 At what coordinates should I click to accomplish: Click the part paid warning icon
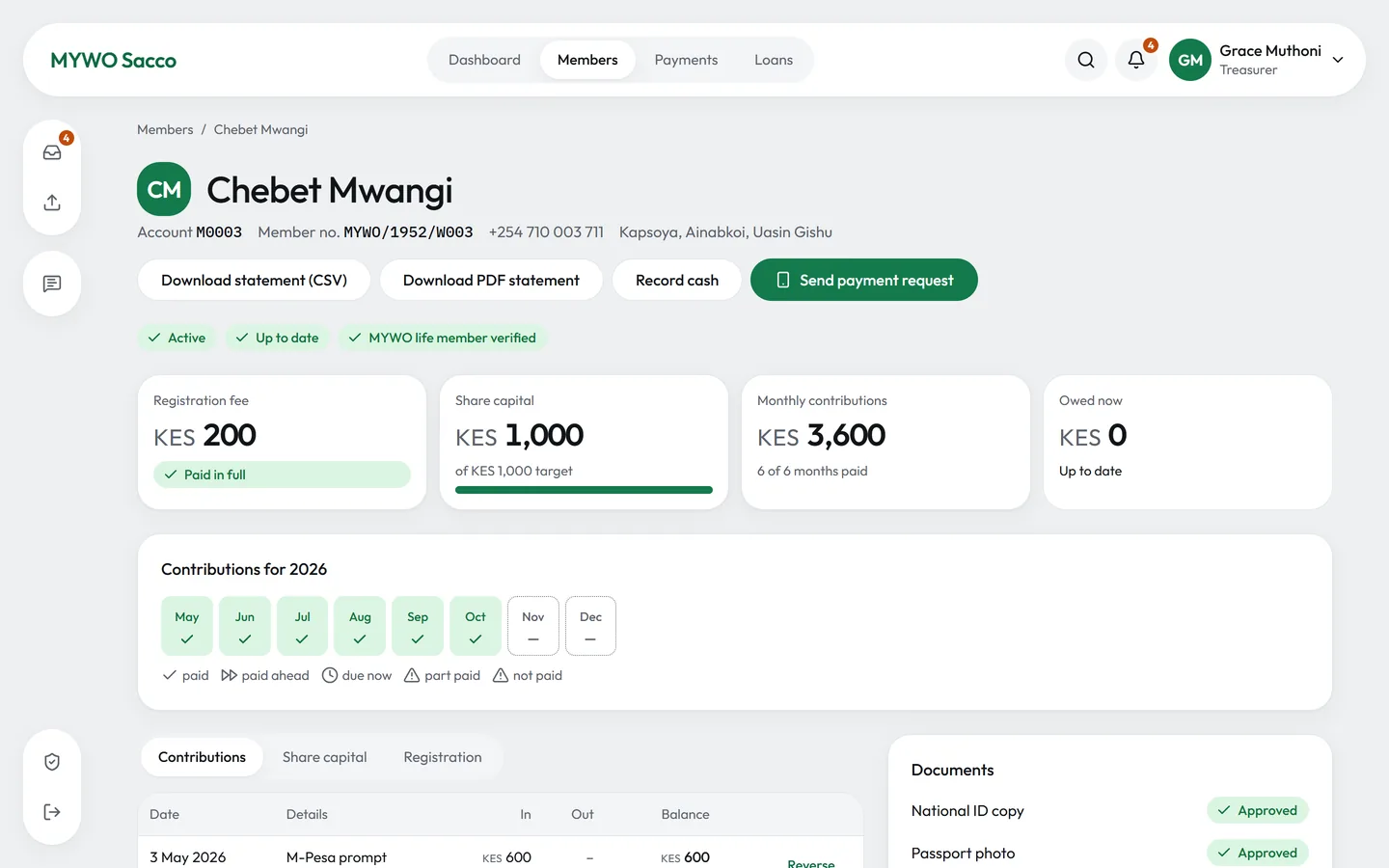point(412,675)
